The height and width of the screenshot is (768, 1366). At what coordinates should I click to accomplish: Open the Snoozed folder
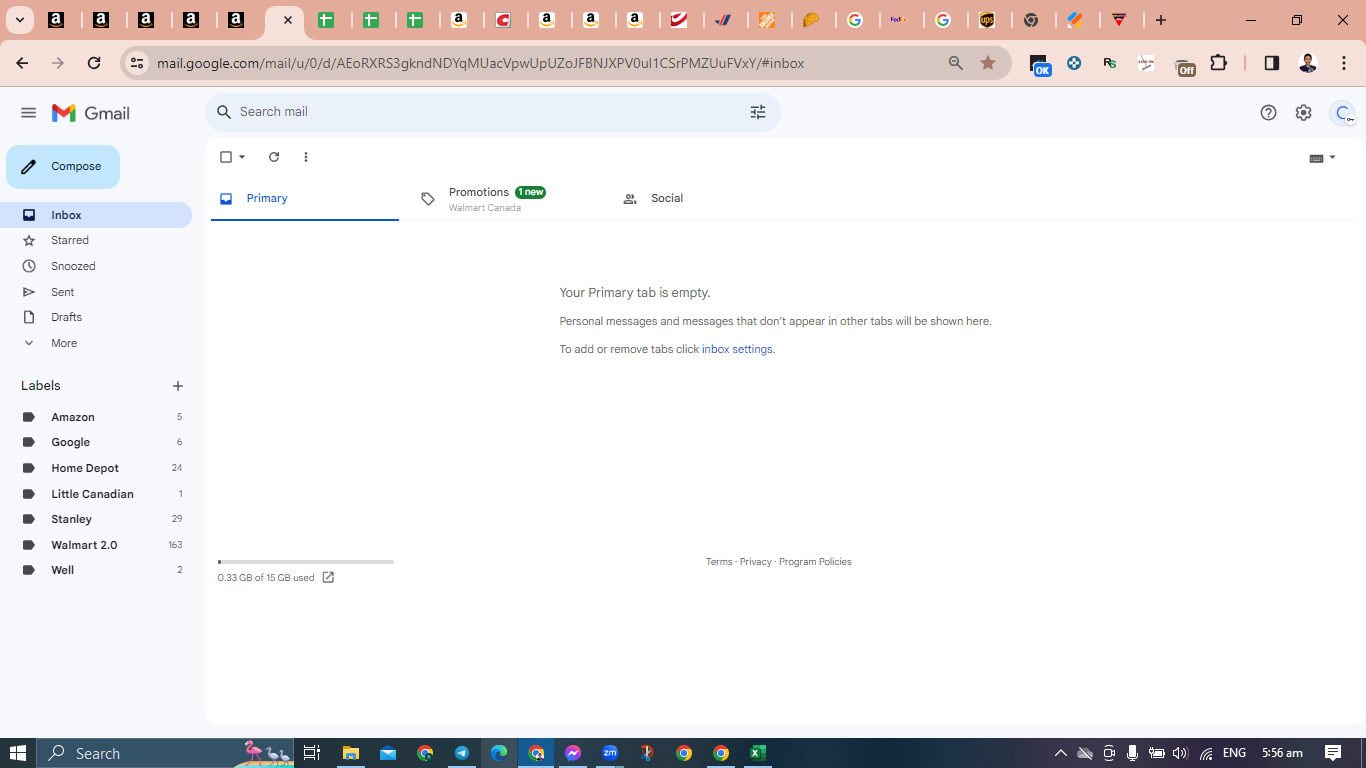[96, 266]
